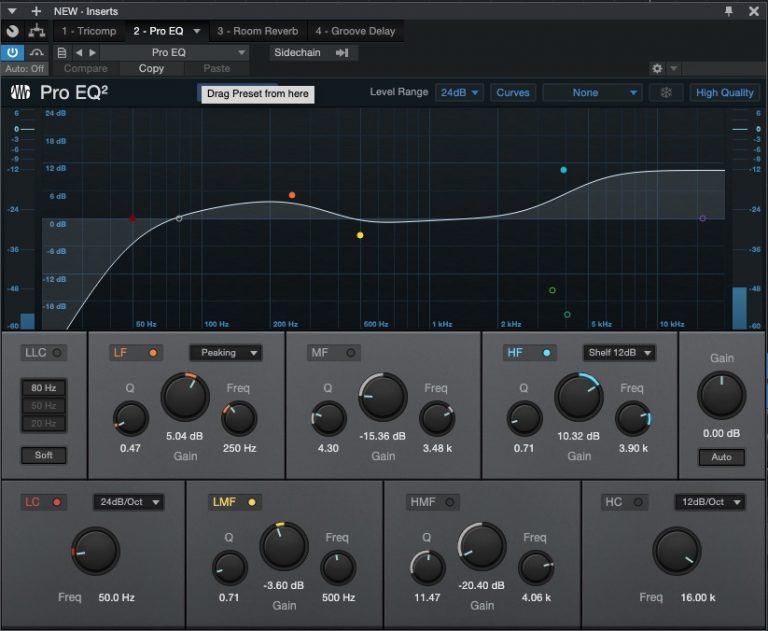Click the LF Gain knob

pos(185,397)
